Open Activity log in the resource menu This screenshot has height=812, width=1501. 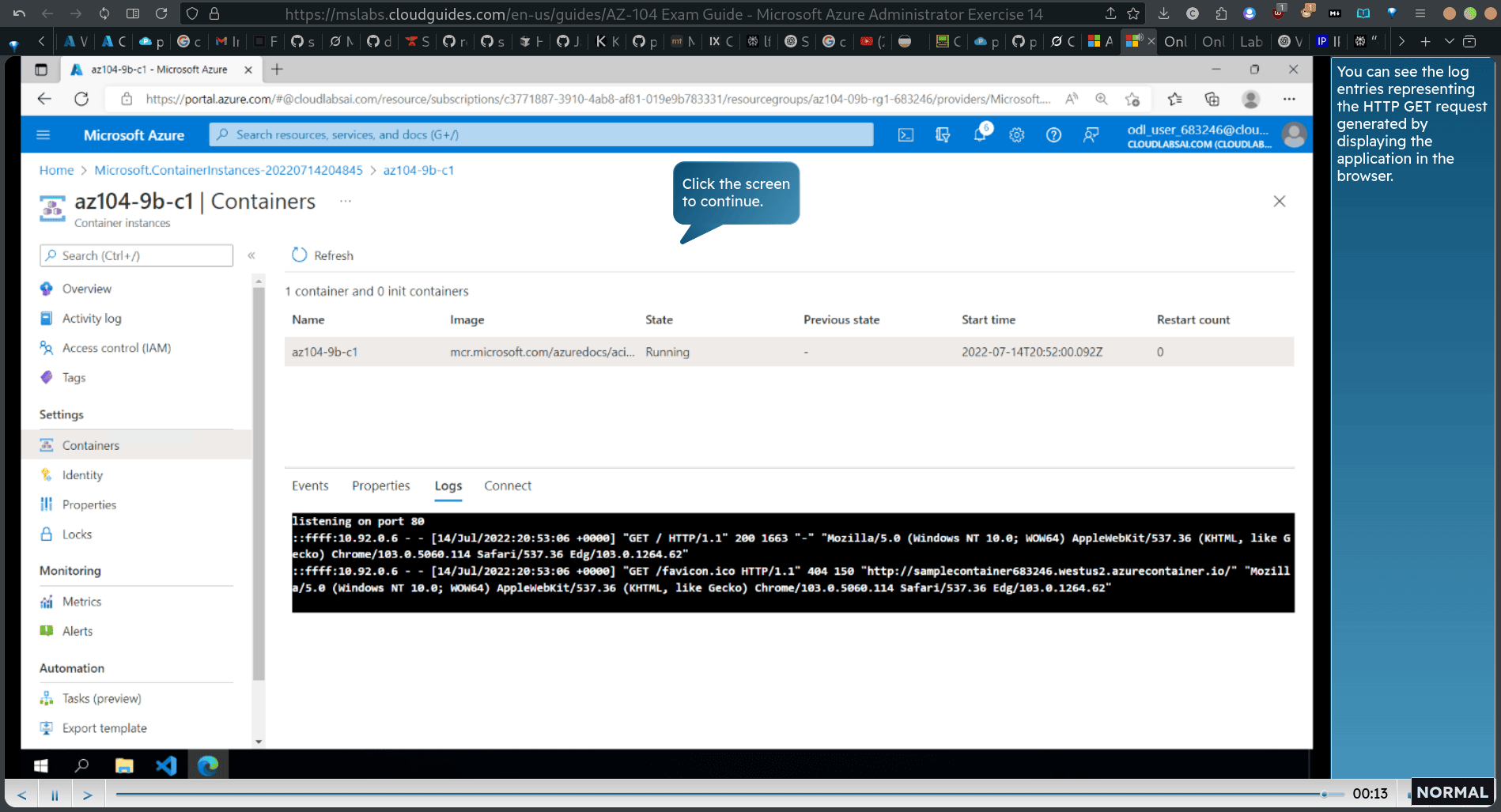(x=92, y=318)
